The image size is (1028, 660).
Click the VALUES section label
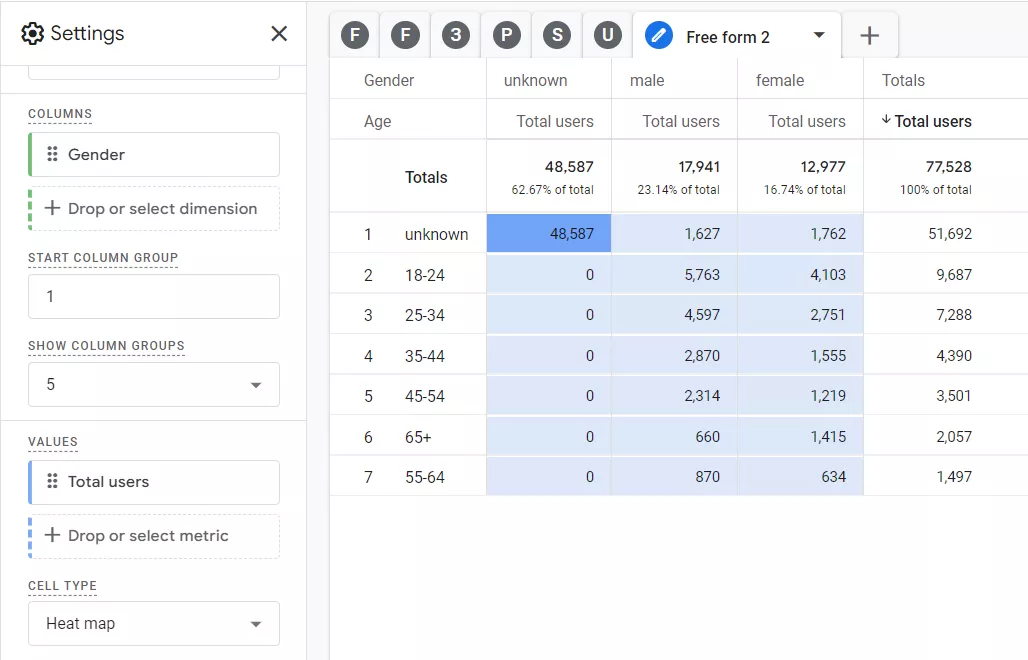[52, 442]
